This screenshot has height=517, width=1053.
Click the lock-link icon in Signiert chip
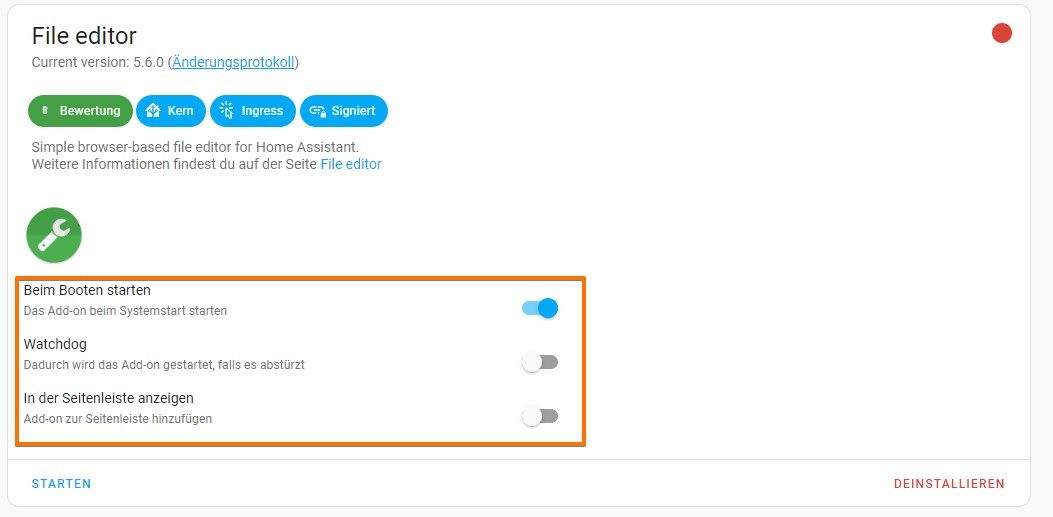pyautogui.click(x=318, y=111)
